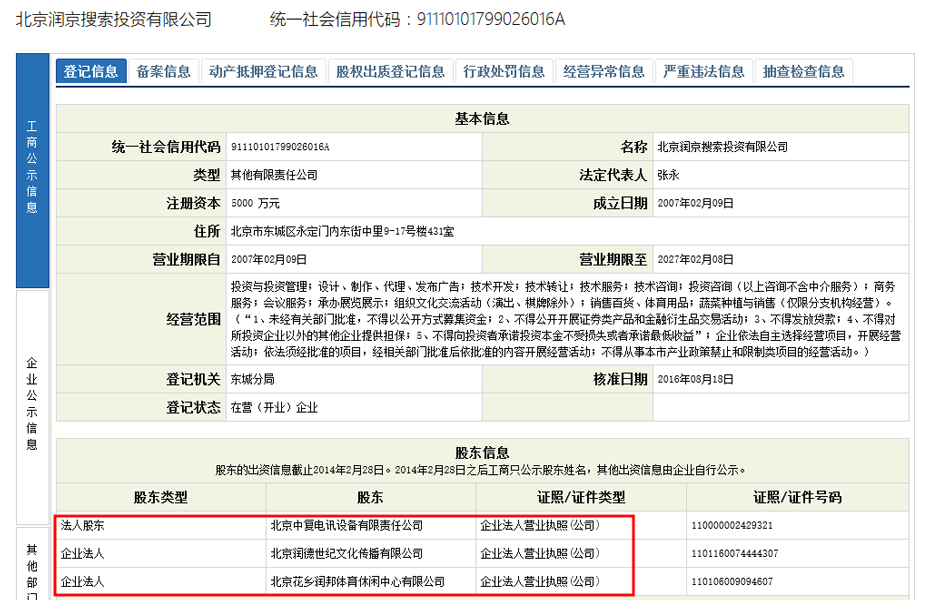Select the 登记信息 tab
930x600 pixels.
91,71
